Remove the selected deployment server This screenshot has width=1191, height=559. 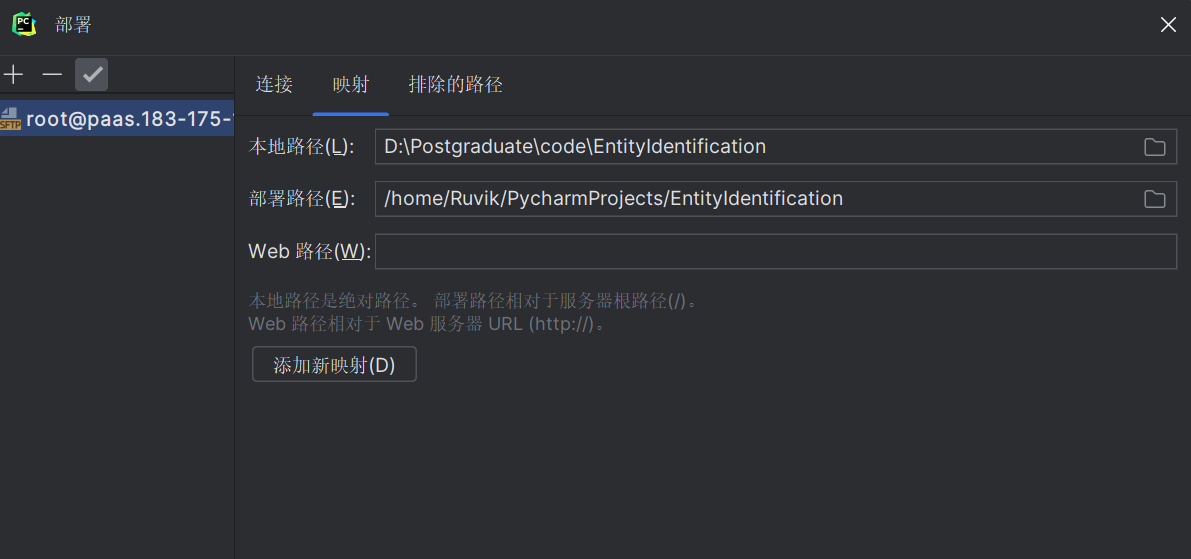(52, 75)
